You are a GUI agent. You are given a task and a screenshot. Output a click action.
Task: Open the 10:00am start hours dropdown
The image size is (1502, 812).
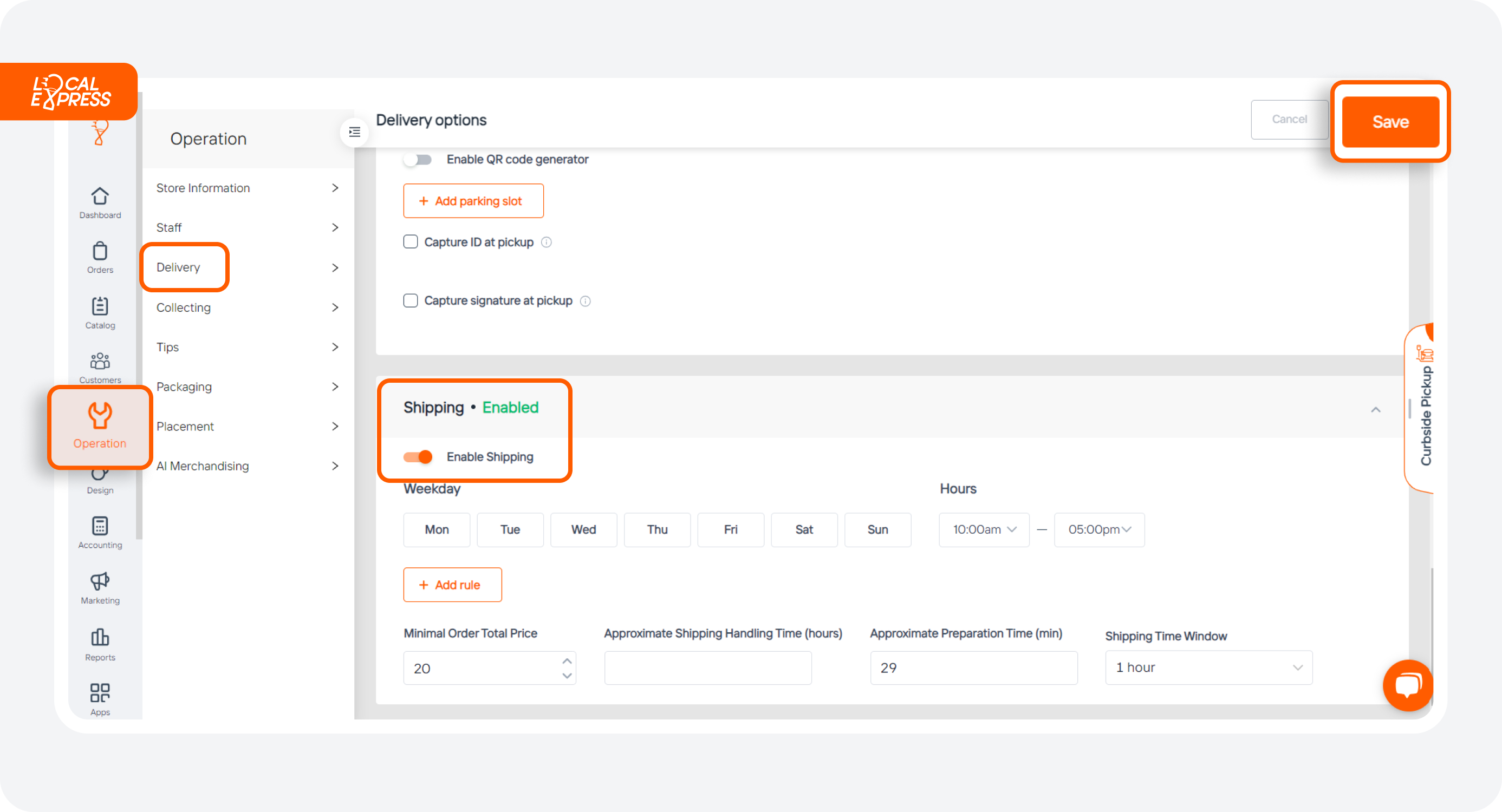pyautogui.click(x=984, y=529)
